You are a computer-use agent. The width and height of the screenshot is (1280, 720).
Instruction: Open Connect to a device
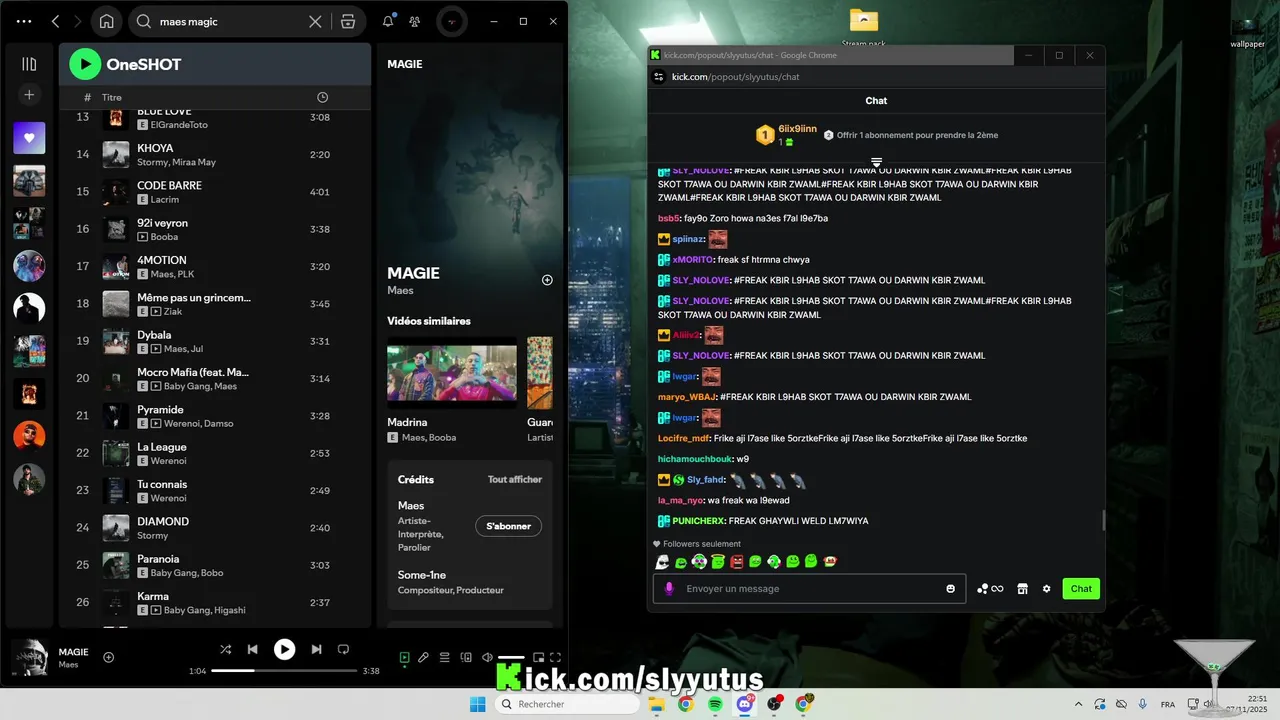coord(466,657)
